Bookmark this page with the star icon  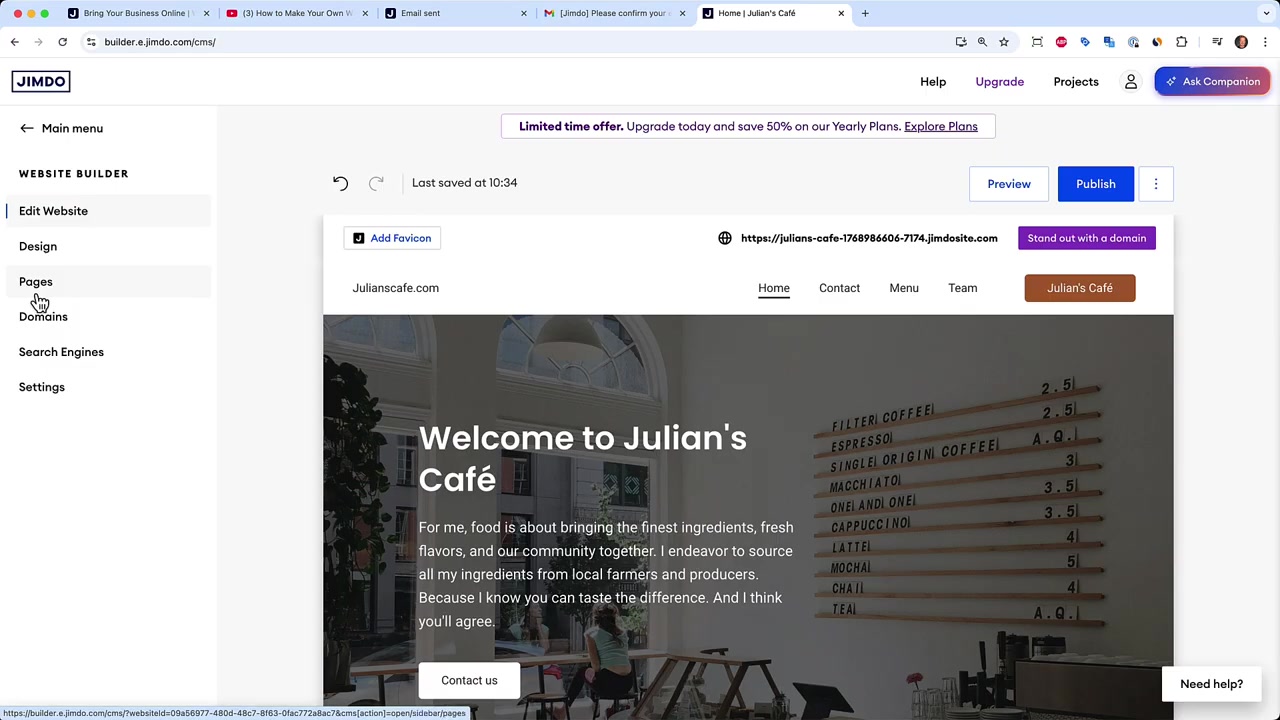coord(1004,42)
